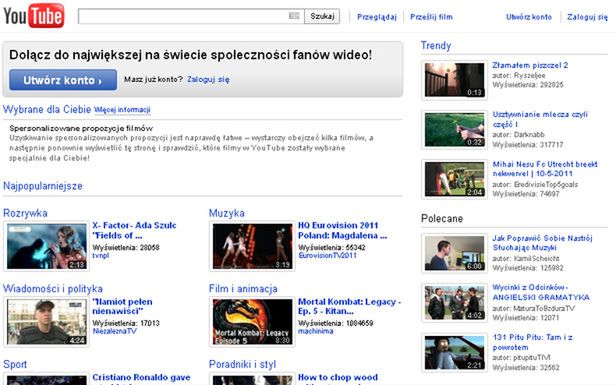
Task: Select the Spersonalizowane propozycje filmów text
Action: click(81, 128)
